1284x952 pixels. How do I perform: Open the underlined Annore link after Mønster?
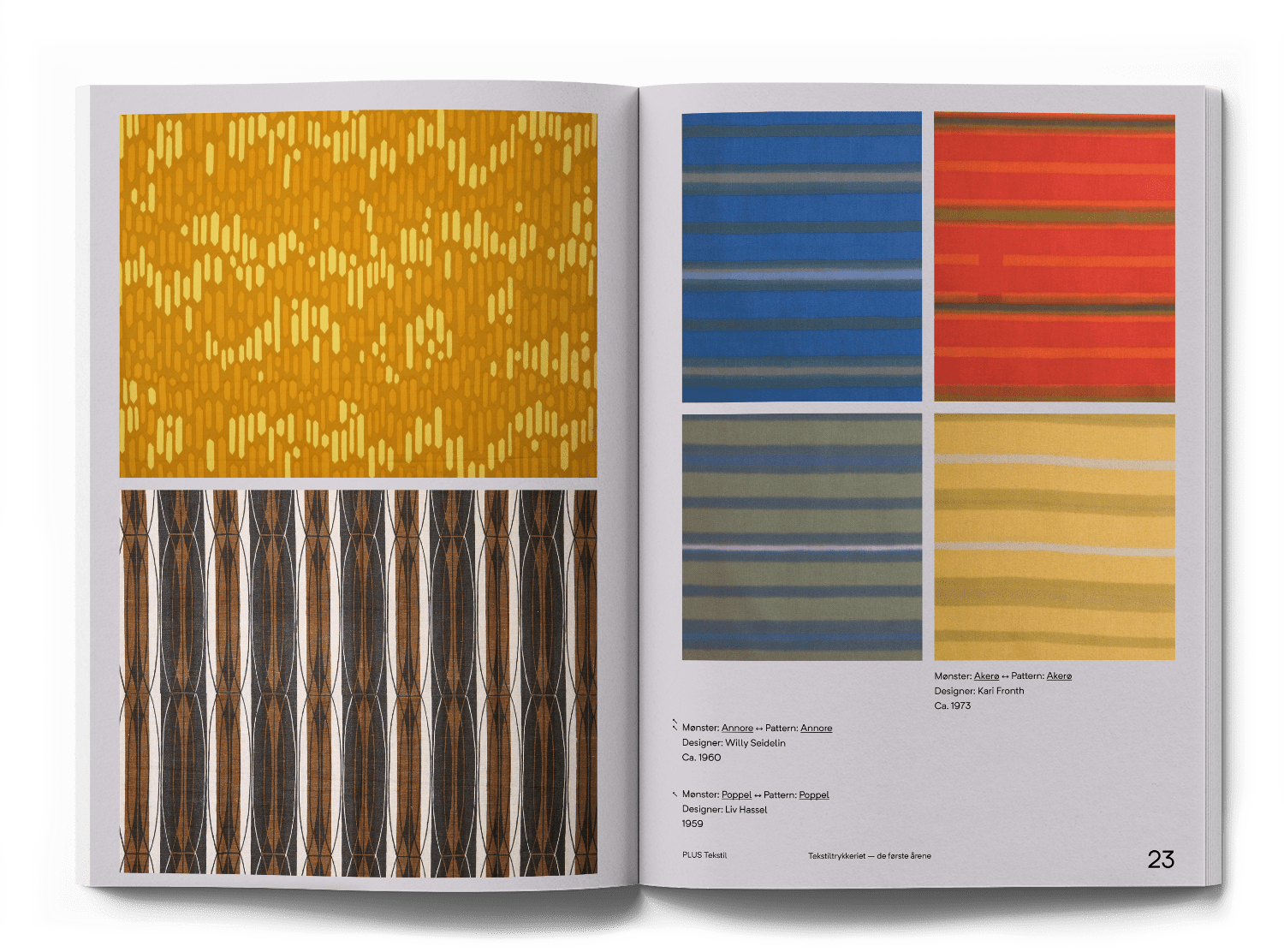coord(737,729)
